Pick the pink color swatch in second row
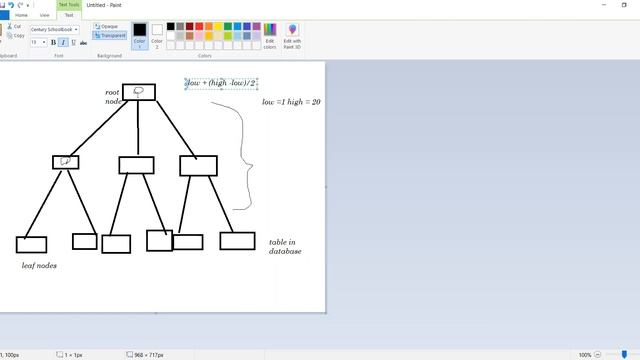The height and width of the screenshot is (360, 640). coord(199,36)
